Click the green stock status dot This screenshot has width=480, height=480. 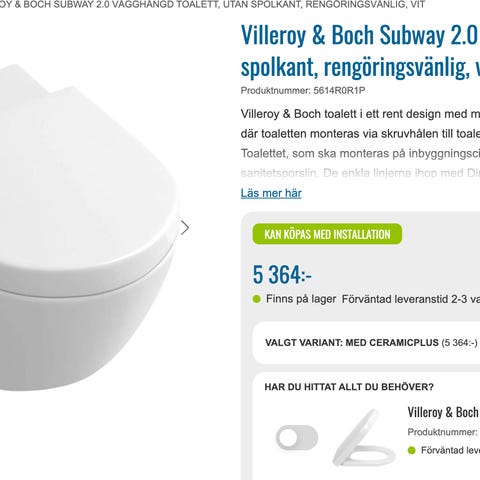[x=256, y=299]
